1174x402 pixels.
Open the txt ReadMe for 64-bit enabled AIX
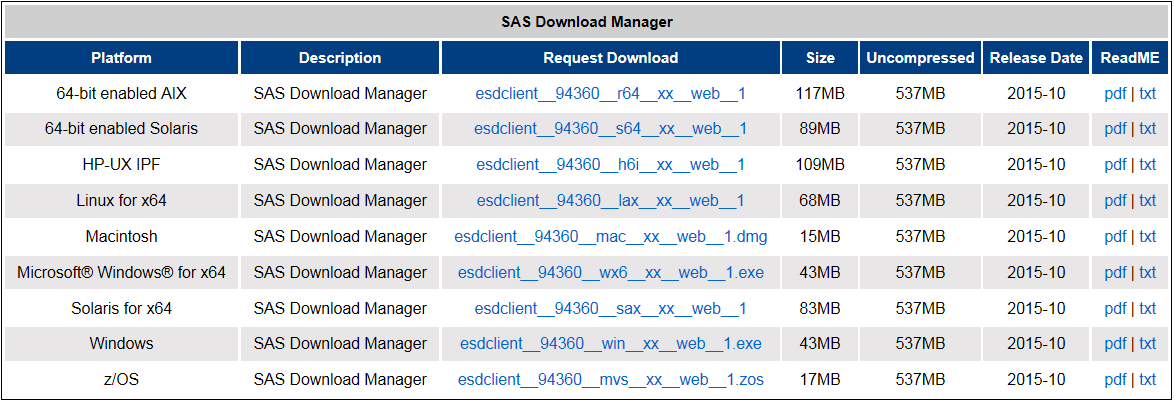click(1147, 94)
